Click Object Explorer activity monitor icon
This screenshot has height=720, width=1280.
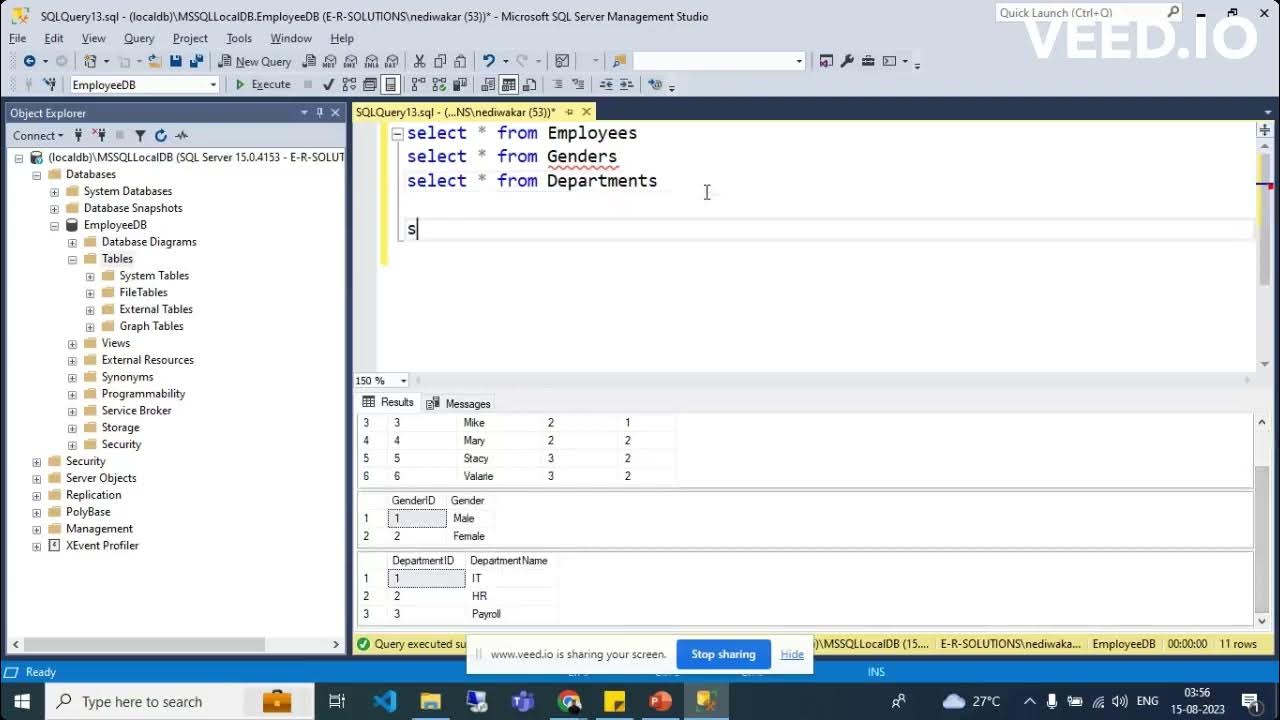[x=181, y=135]
